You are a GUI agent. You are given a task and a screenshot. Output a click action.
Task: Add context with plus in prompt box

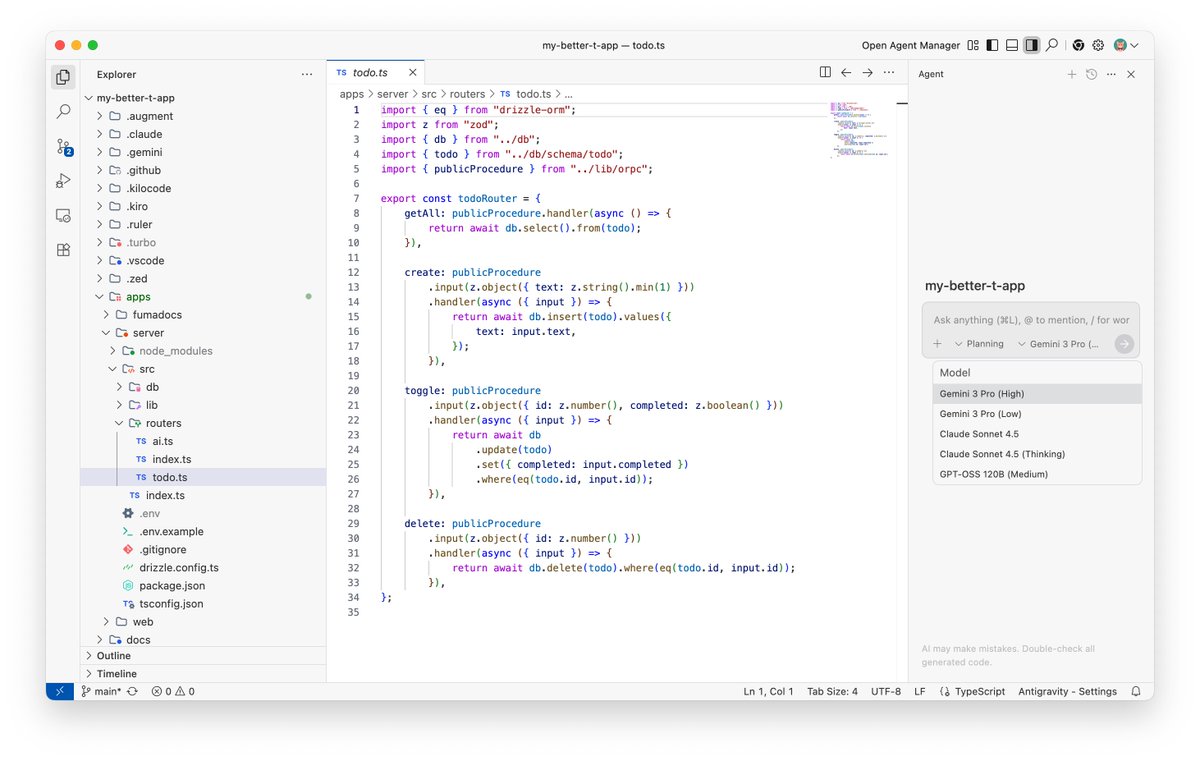pos(937,344)
